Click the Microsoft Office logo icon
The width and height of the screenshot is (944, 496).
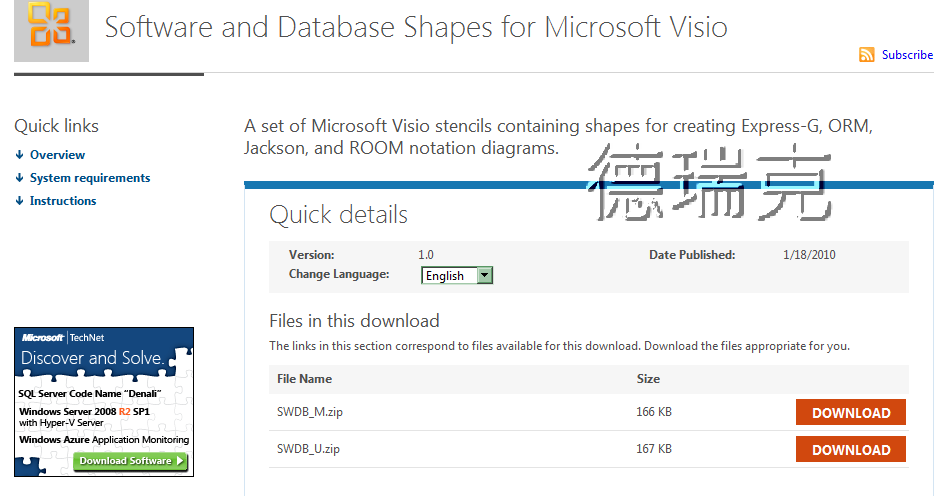pyautogui.click(x=51, y=26)
